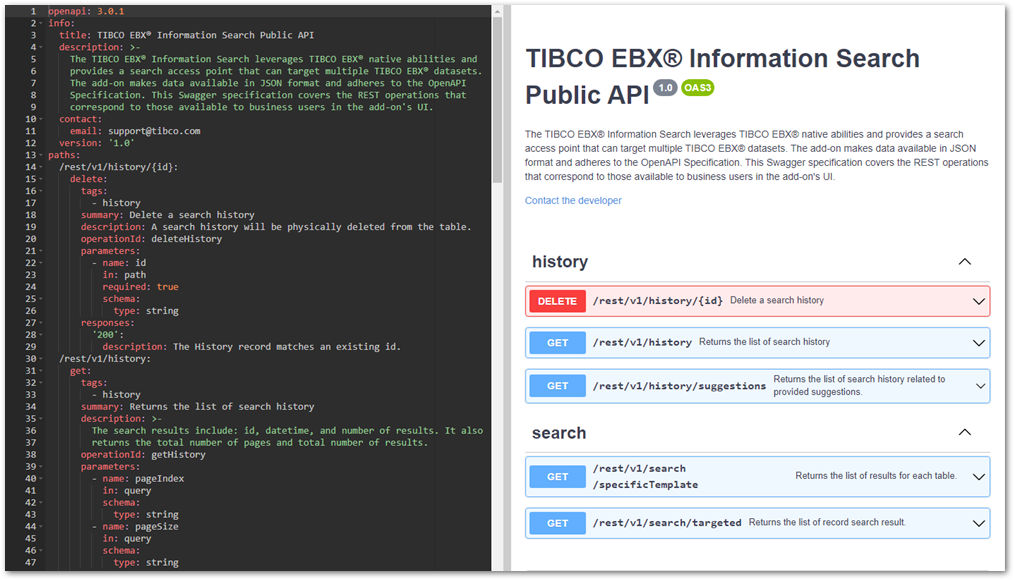
Task: Fold the delete block at line 15
Action: 41,179
